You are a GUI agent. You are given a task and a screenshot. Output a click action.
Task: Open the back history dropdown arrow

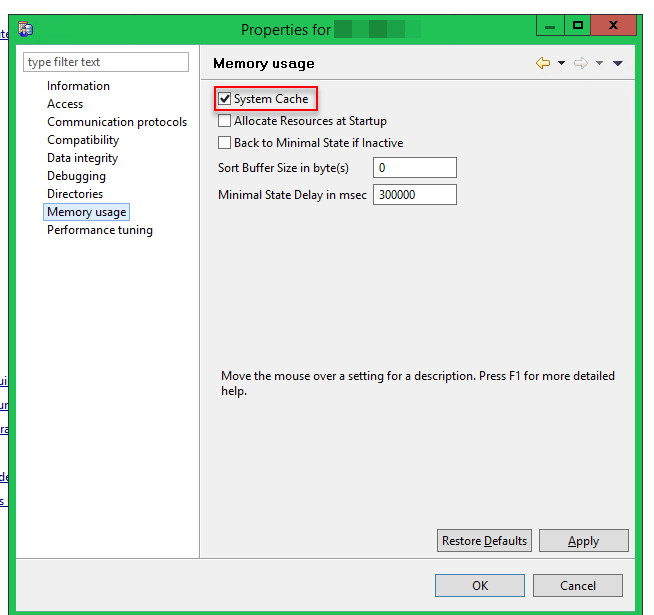tap(561, 64)
